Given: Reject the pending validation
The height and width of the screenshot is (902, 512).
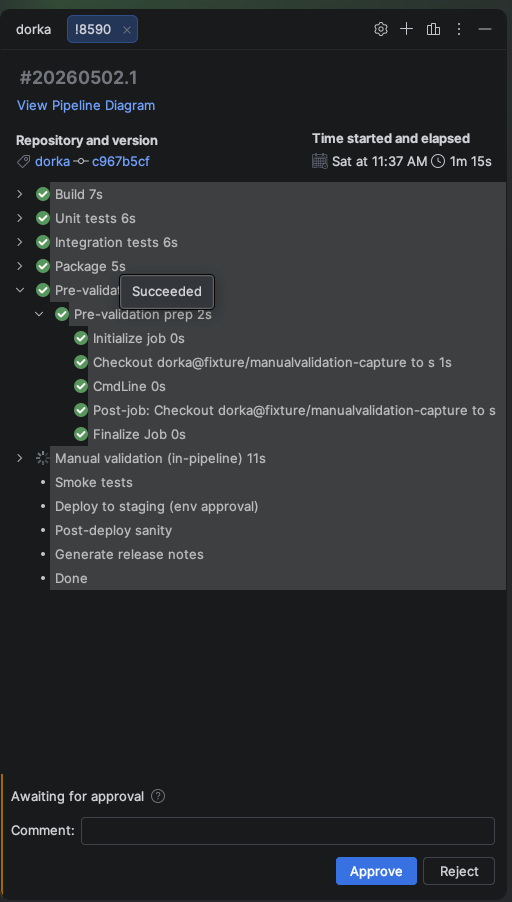Looking at the screenshot, I should click(x=459, y=871).
